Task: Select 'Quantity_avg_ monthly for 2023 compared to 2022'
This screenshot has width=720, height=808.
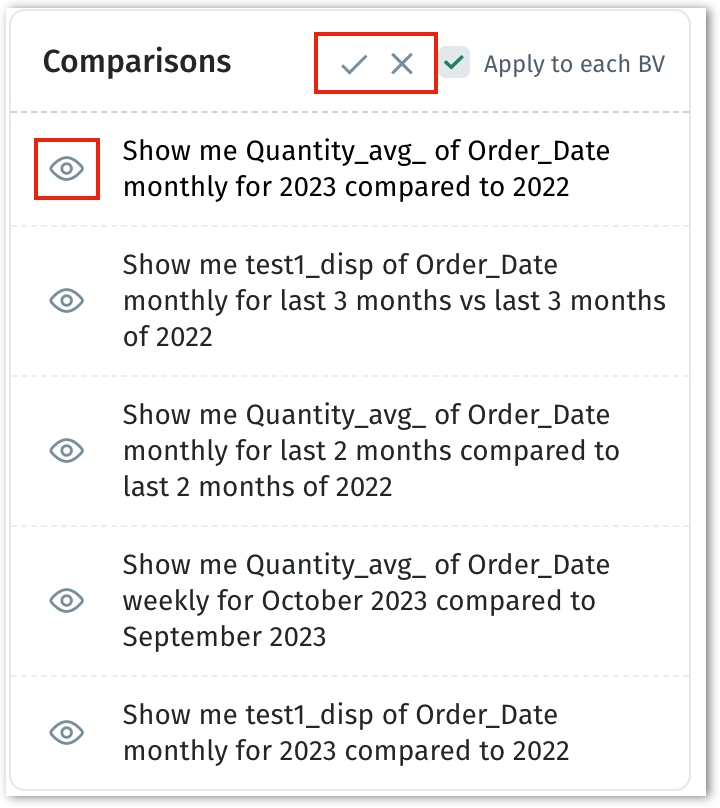Action: click(x=366, y=169)
